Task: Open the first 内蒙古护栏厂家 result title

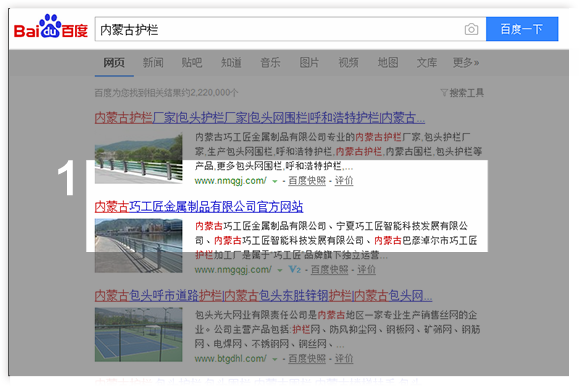Action: [260, 118]
